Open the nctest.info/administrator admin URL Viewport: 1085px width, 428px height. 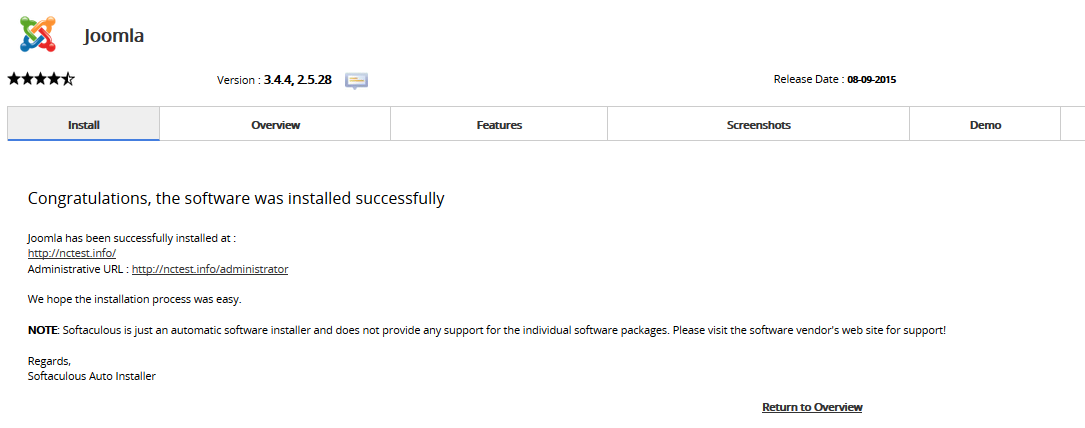tap(210, 269)
